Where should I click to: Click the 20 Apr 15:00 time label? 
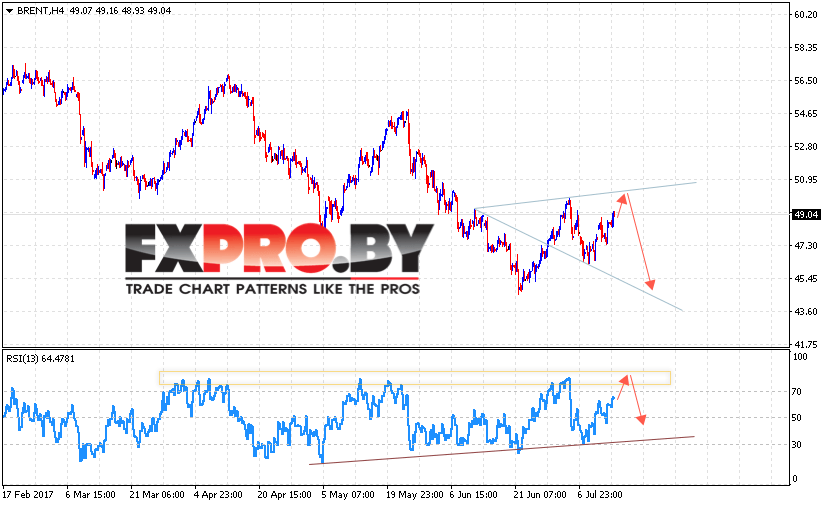point(284,494)
